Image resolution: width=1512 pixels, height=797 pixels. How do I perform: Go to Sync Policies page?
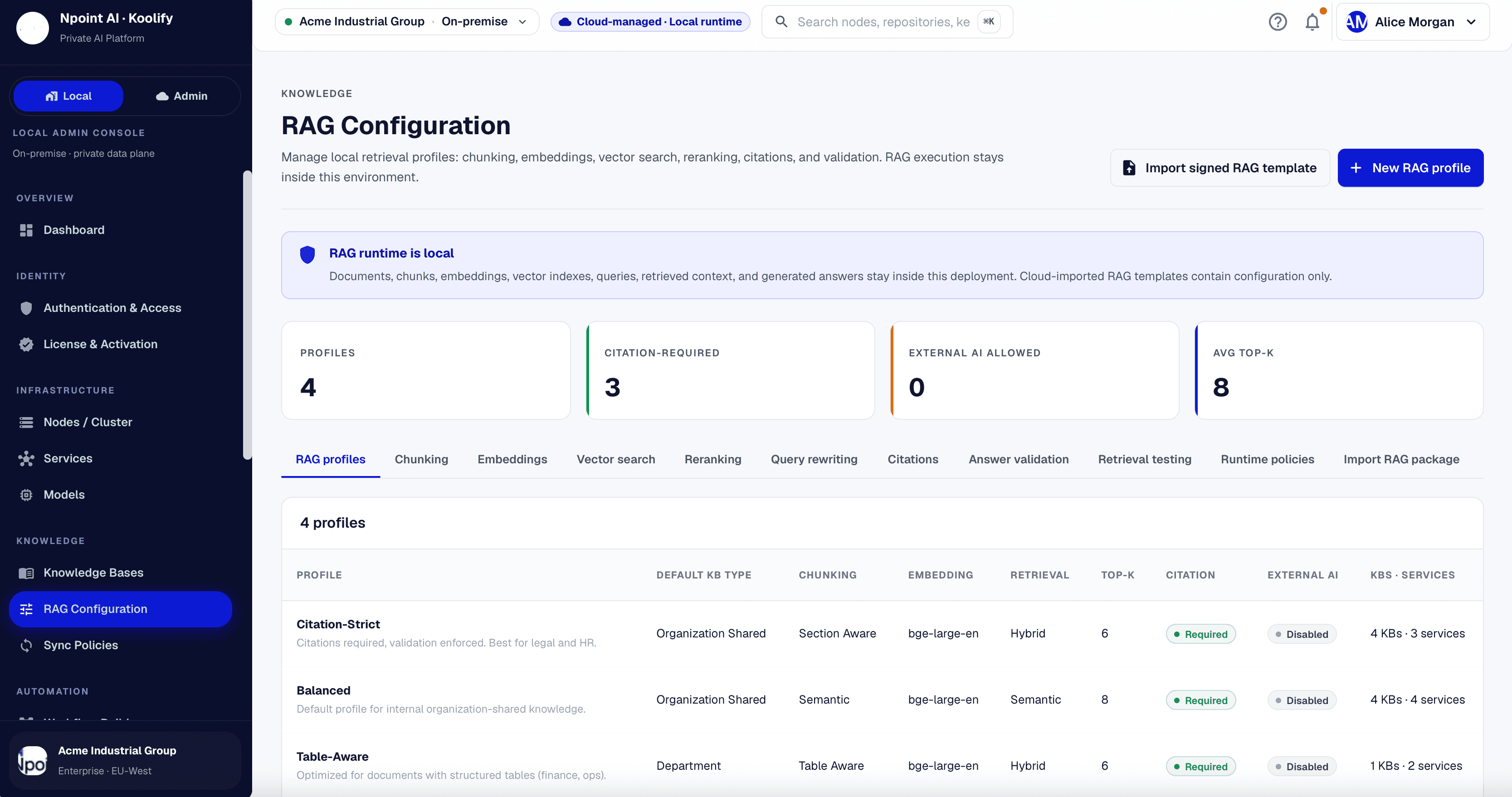pos(120,646)
